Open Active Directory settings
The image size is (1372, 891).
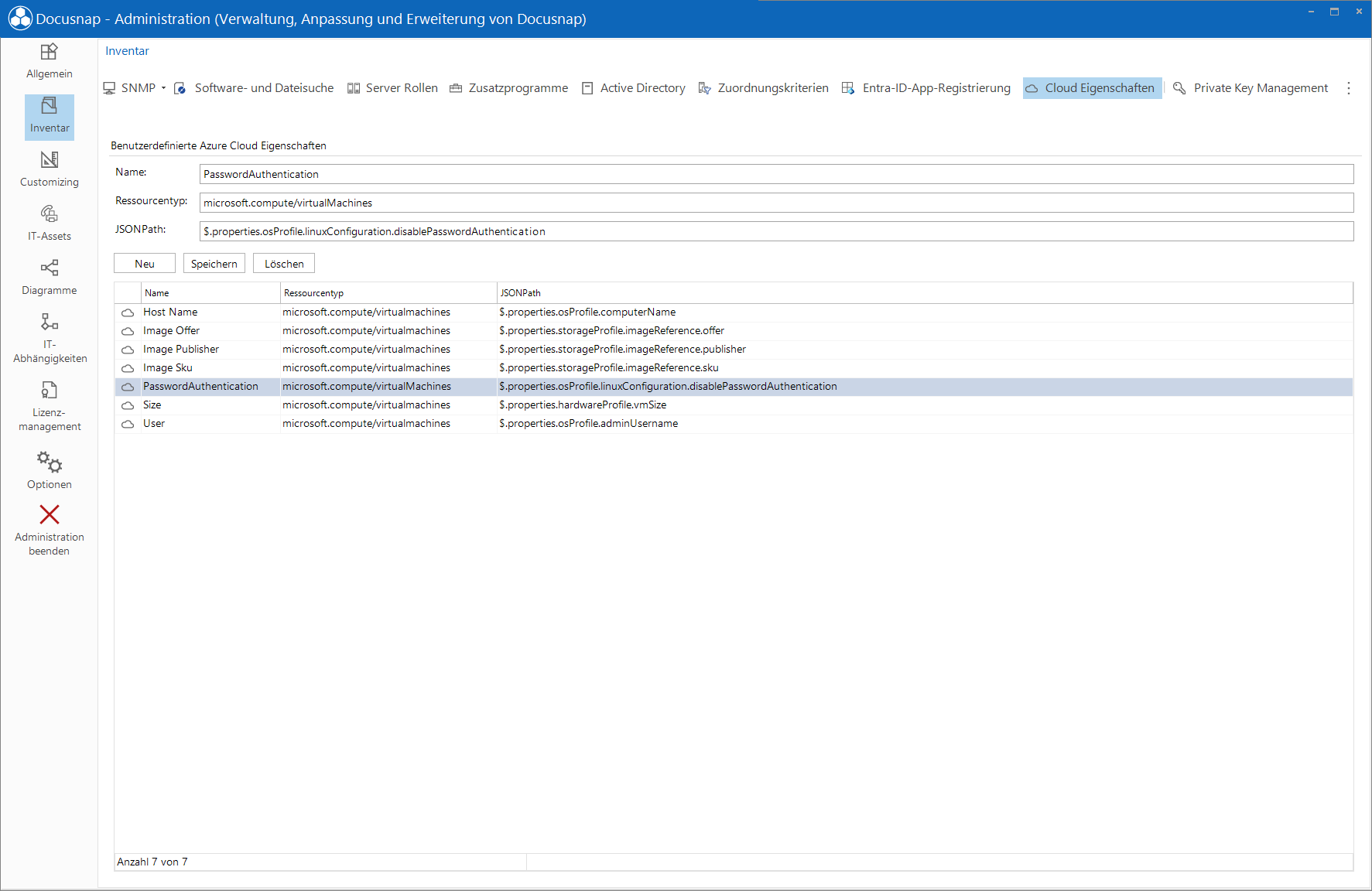633,88
